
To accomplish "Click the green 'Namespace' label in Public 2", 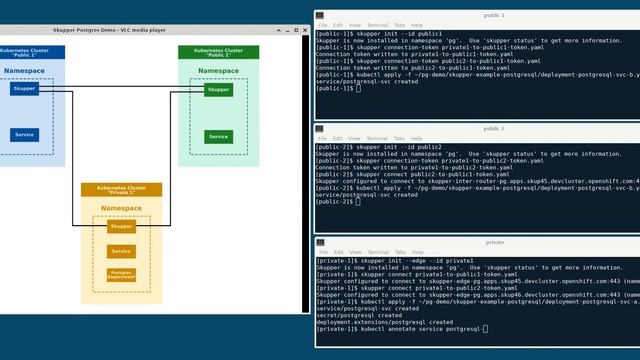I will [218, 71].
